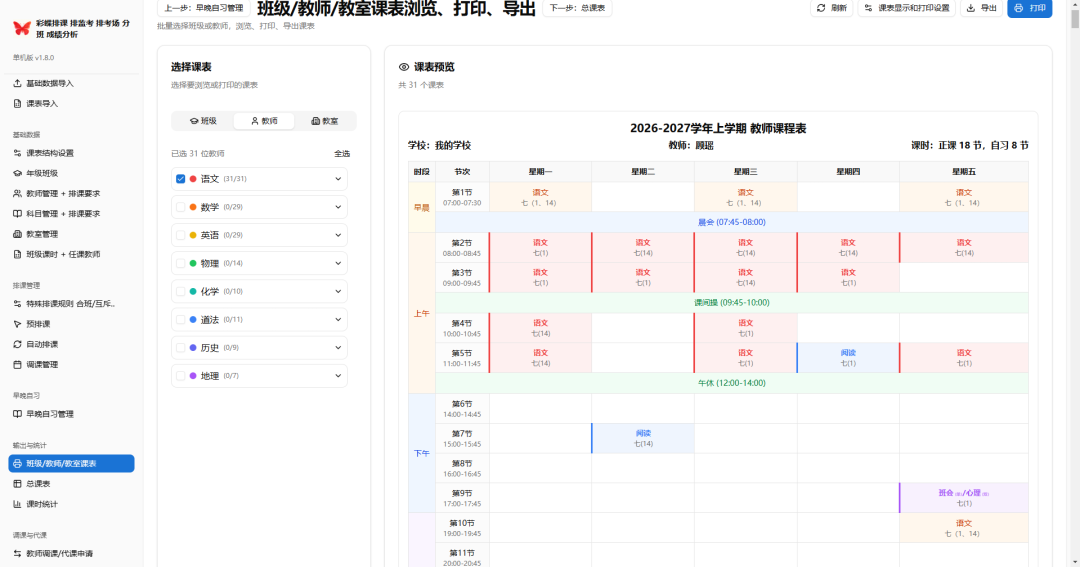Screen dimensions: 1080x567
Task: Click the 教师管理 people icon
Action: [17, 194]
